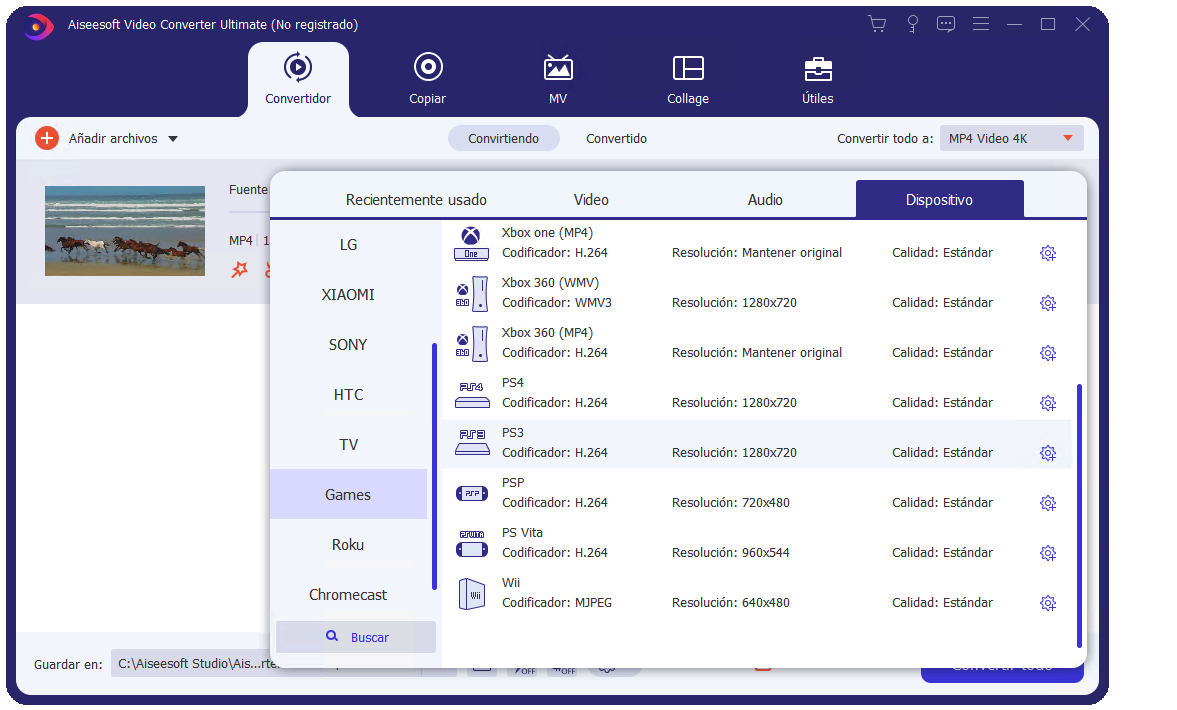Screen dimensions: 1177x710
Task: Click the register key icon
Action: point(912,24)
